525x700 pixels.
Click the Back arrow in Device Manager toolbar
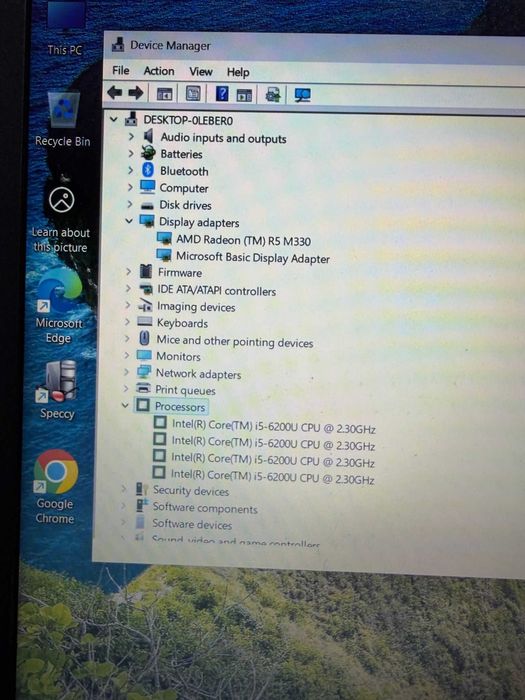pos(115,93)
